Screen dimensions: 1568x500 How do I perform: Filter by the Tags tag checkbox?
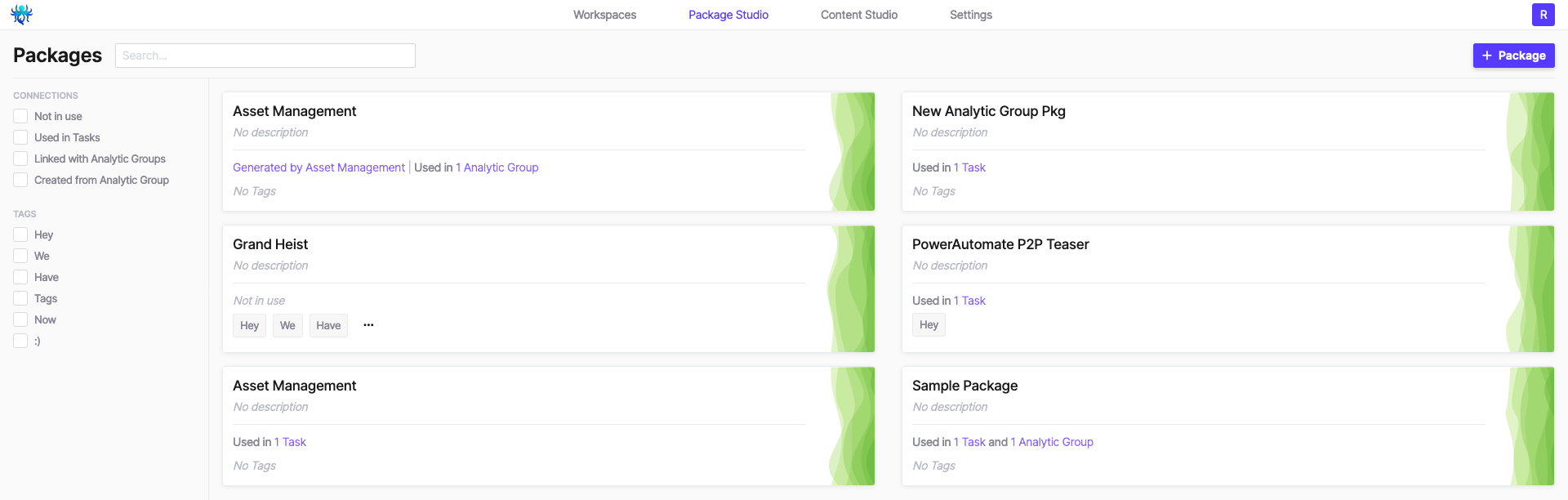click(x=20, y=298)
